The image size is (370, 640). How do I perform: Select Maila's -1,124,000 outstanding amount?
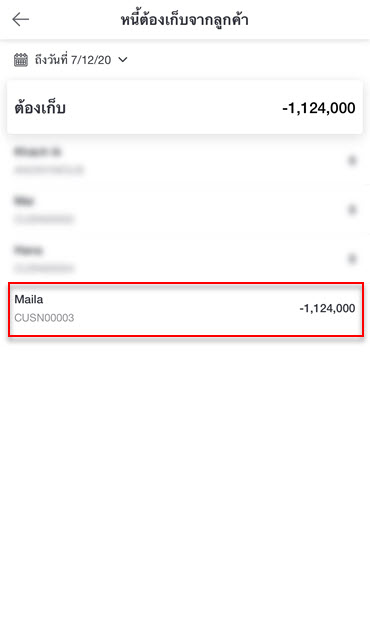pyautogui.click(x=327, y=308)
